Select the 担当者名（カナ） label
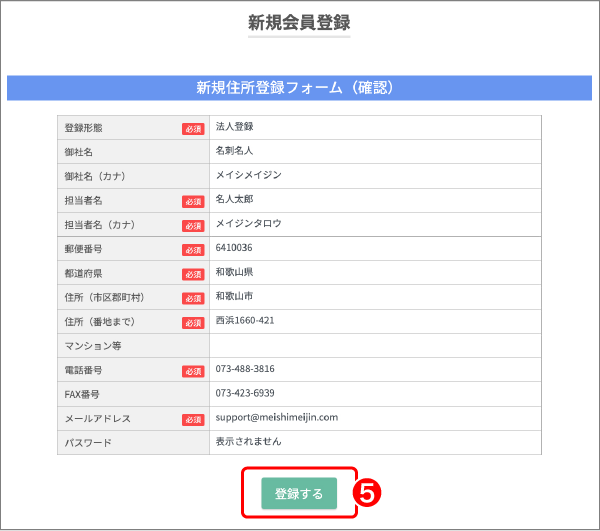The width and height of the screenshot is (600, 531). point(100,225)
